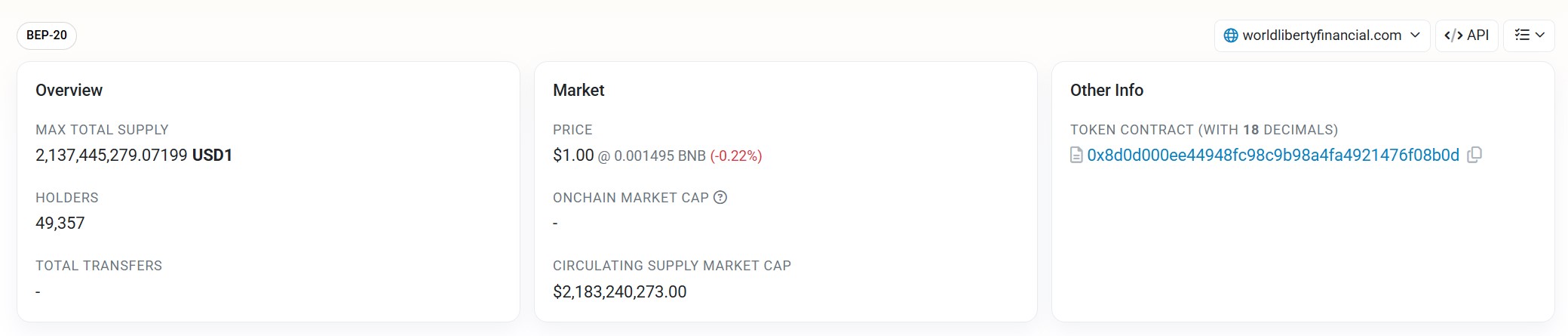
Task: Click the 49,357 holders count
Action: [60, 223]
